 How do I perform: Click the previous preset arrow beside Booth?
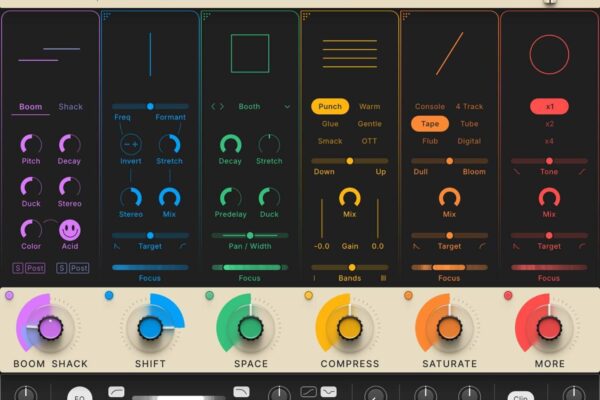click(212, 106)
